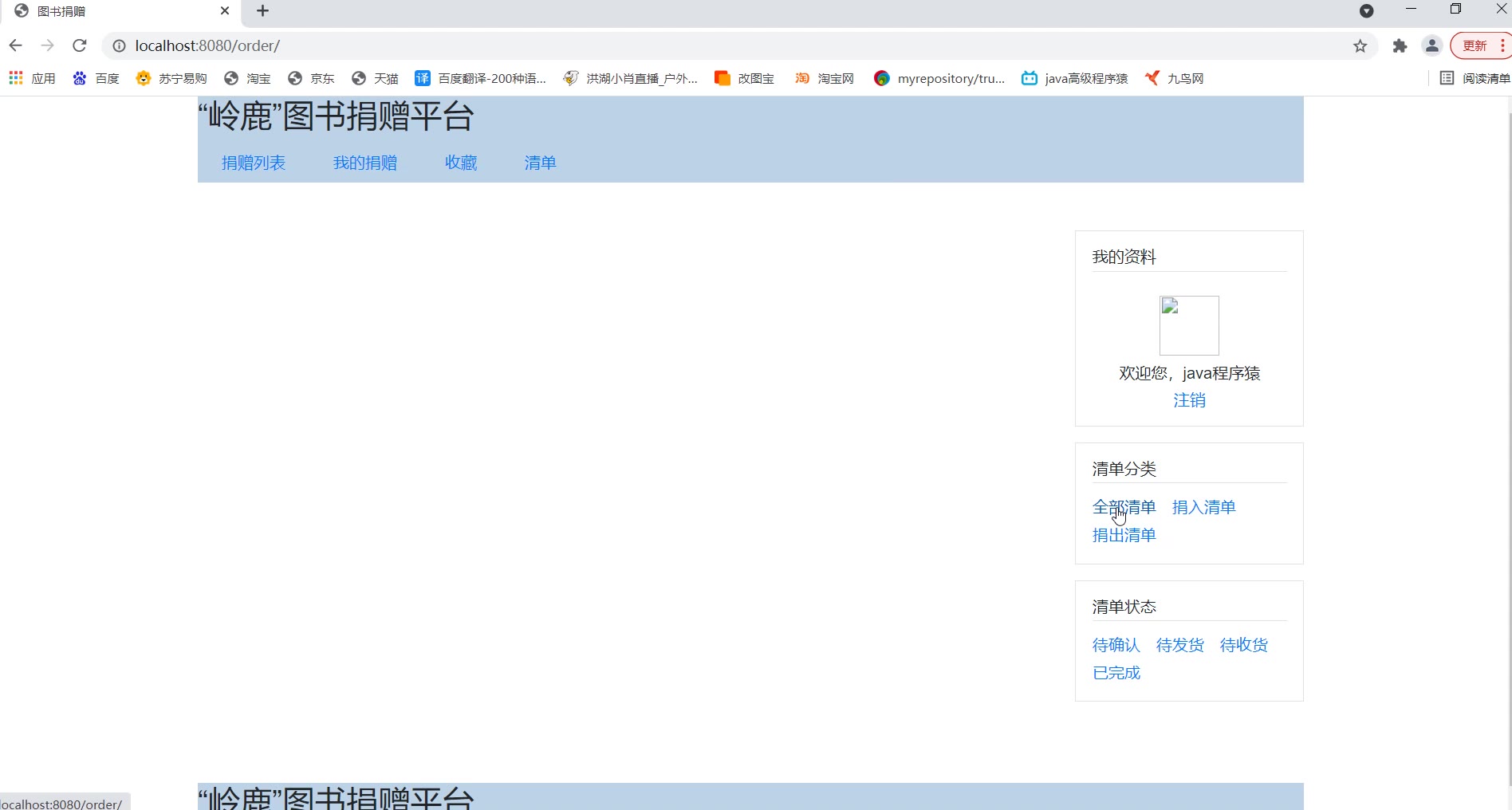Viewport: 1512px width, 810px height.
Task: Open the Chrome profile avatar icon
Action: tap(1432, 46)
